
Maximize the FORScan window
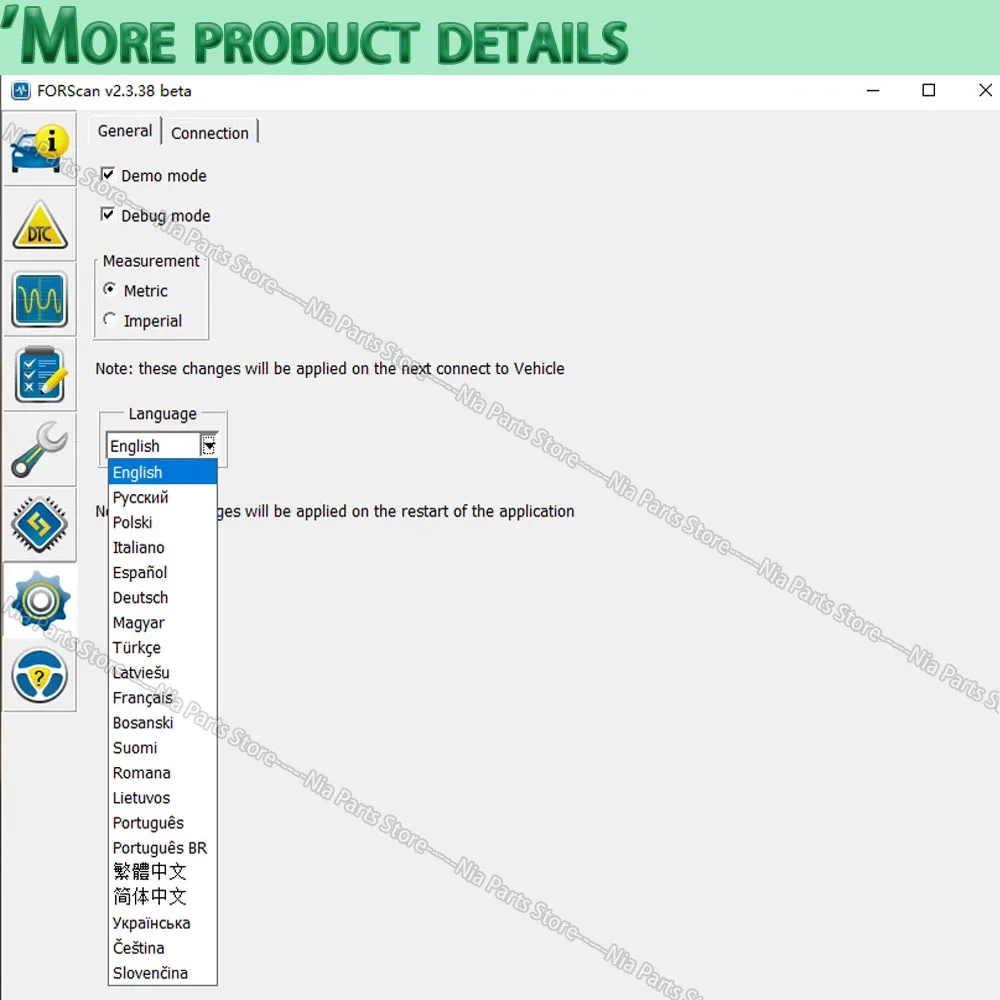click(929, 91)
